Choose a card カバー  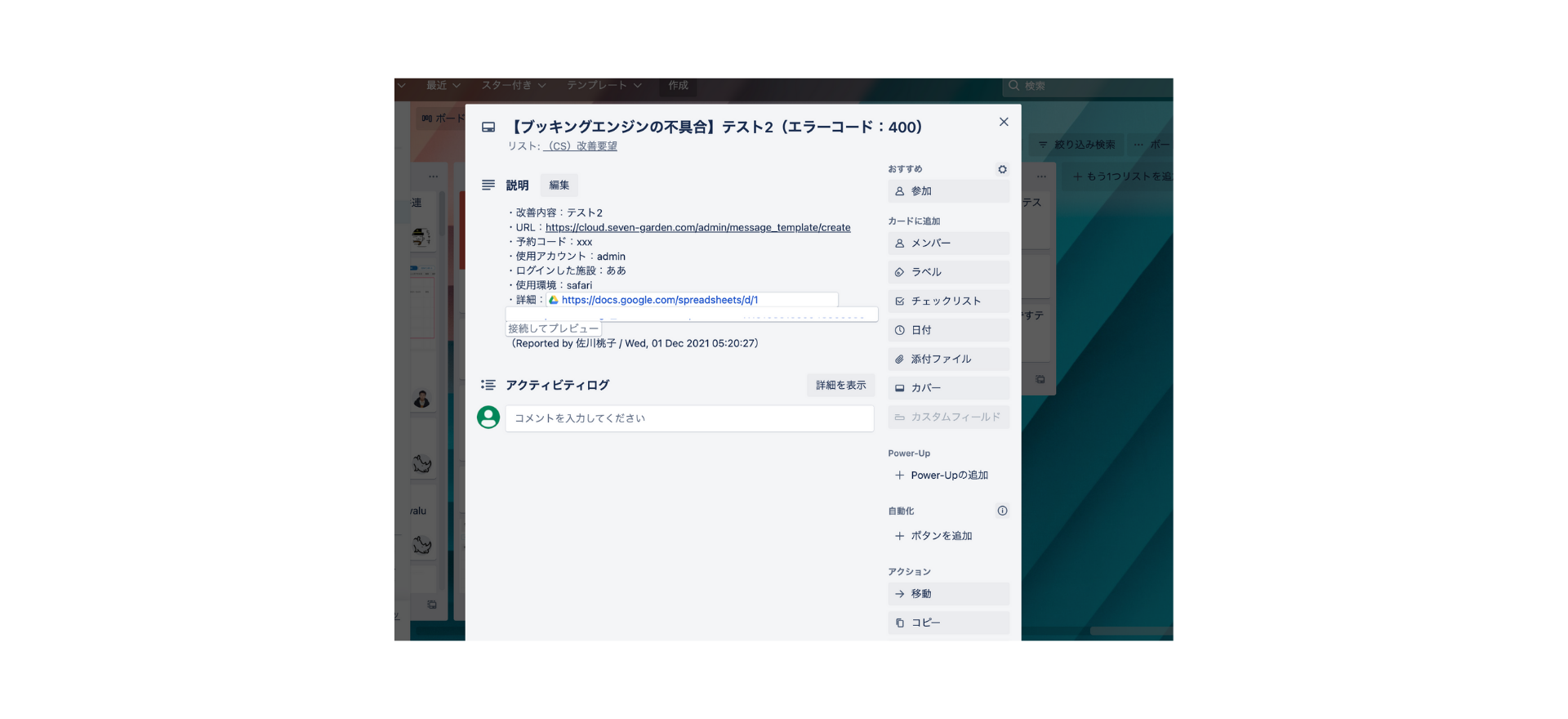click(x=949, y=388)
